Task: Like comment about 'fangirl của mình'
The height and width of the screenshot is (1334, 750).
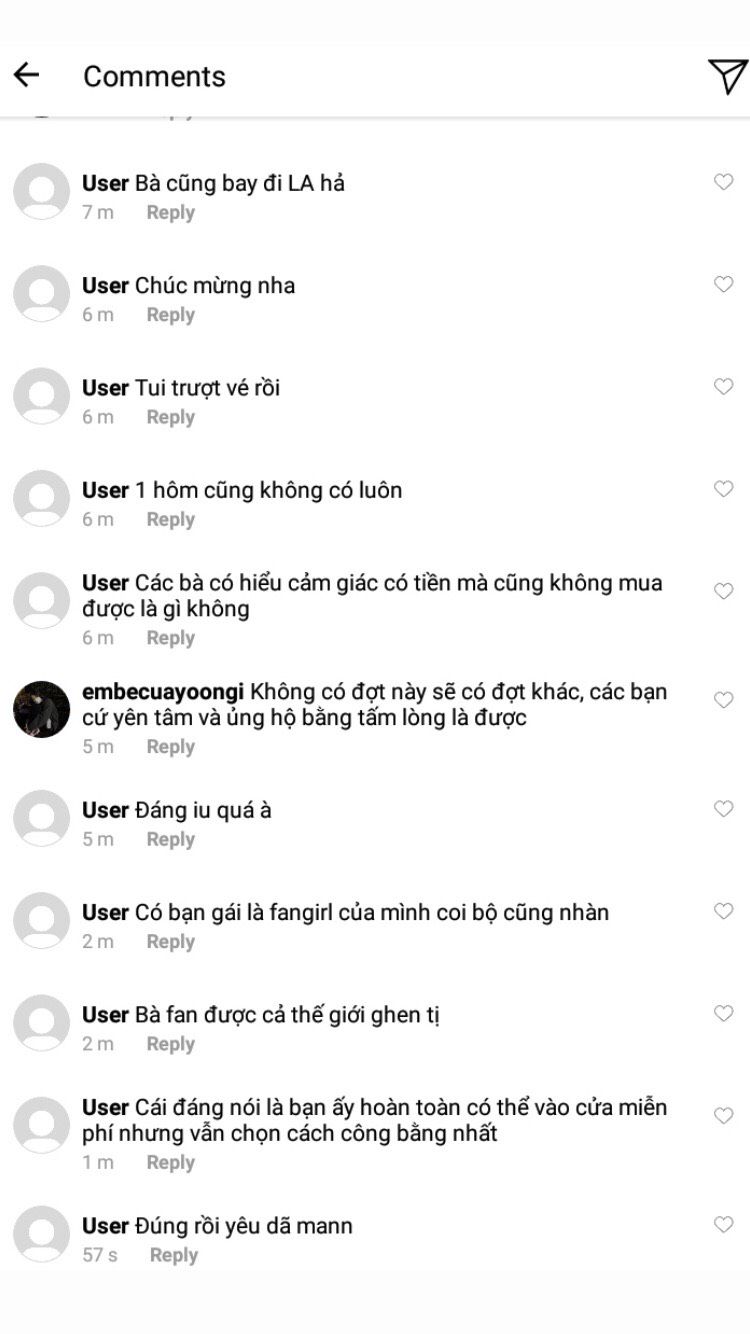Action: coord(723,911)
